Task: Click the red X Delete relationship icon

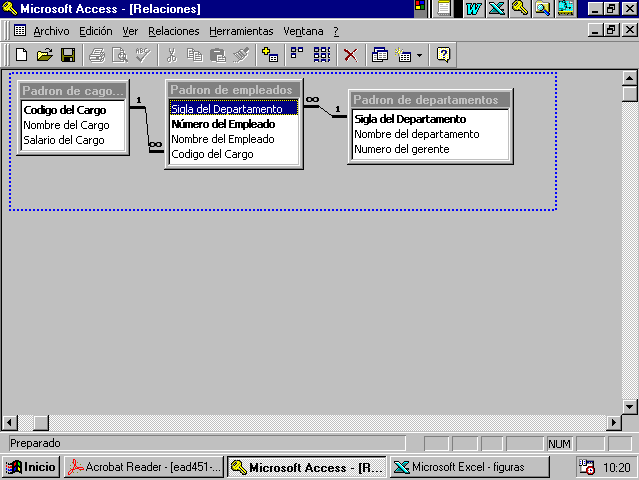Action: 350,55
